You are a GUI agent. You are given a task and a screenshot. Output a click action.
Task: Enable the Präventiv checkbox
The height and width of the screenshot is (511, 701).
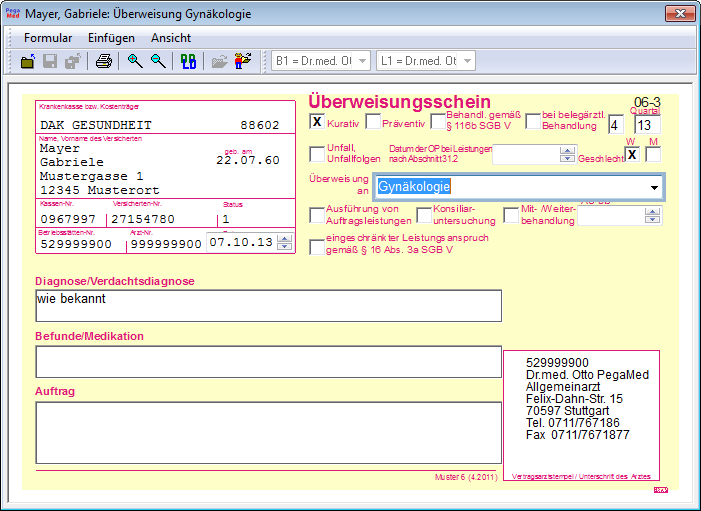(x=373, y=122)
